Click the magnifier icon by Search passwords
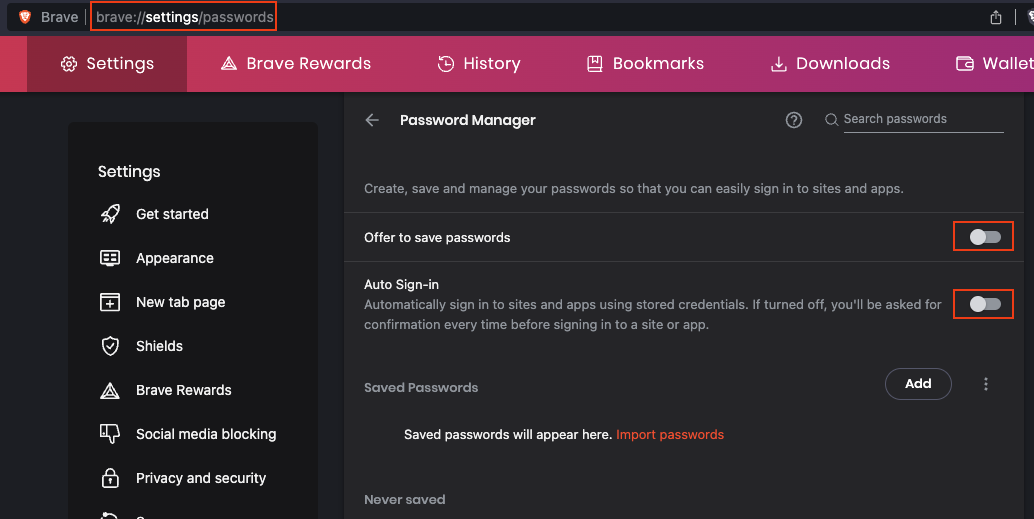The height and width of the screenshot is (519, 1034). (832, 119)
